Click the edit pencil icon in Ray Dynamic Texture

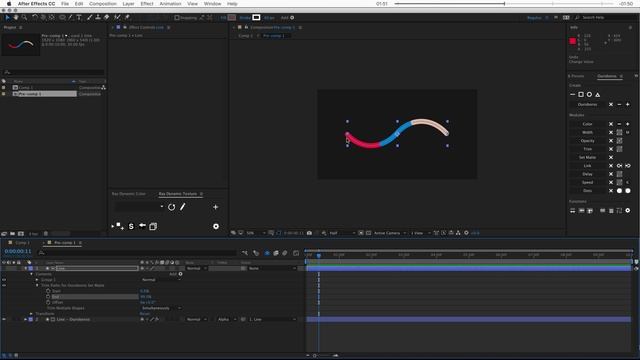click(182, 207)
